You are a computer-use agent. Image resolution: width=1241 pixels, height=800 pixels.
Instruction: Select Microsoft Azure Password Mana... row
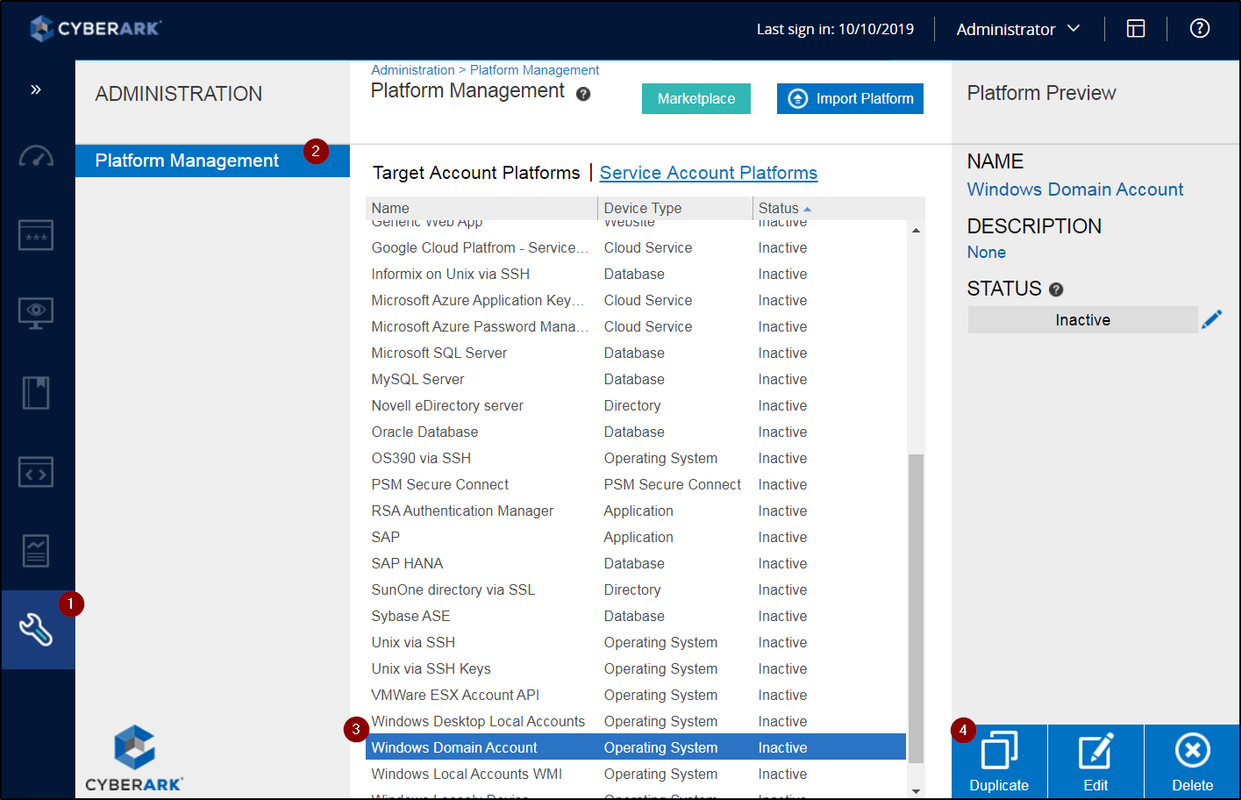tap(636, 327)
